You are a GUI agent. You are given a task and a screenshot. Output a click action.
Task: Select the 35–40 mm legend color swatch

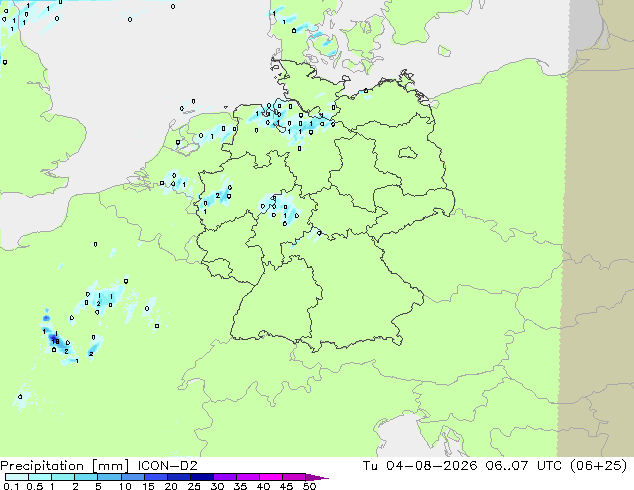click(247, 477)
